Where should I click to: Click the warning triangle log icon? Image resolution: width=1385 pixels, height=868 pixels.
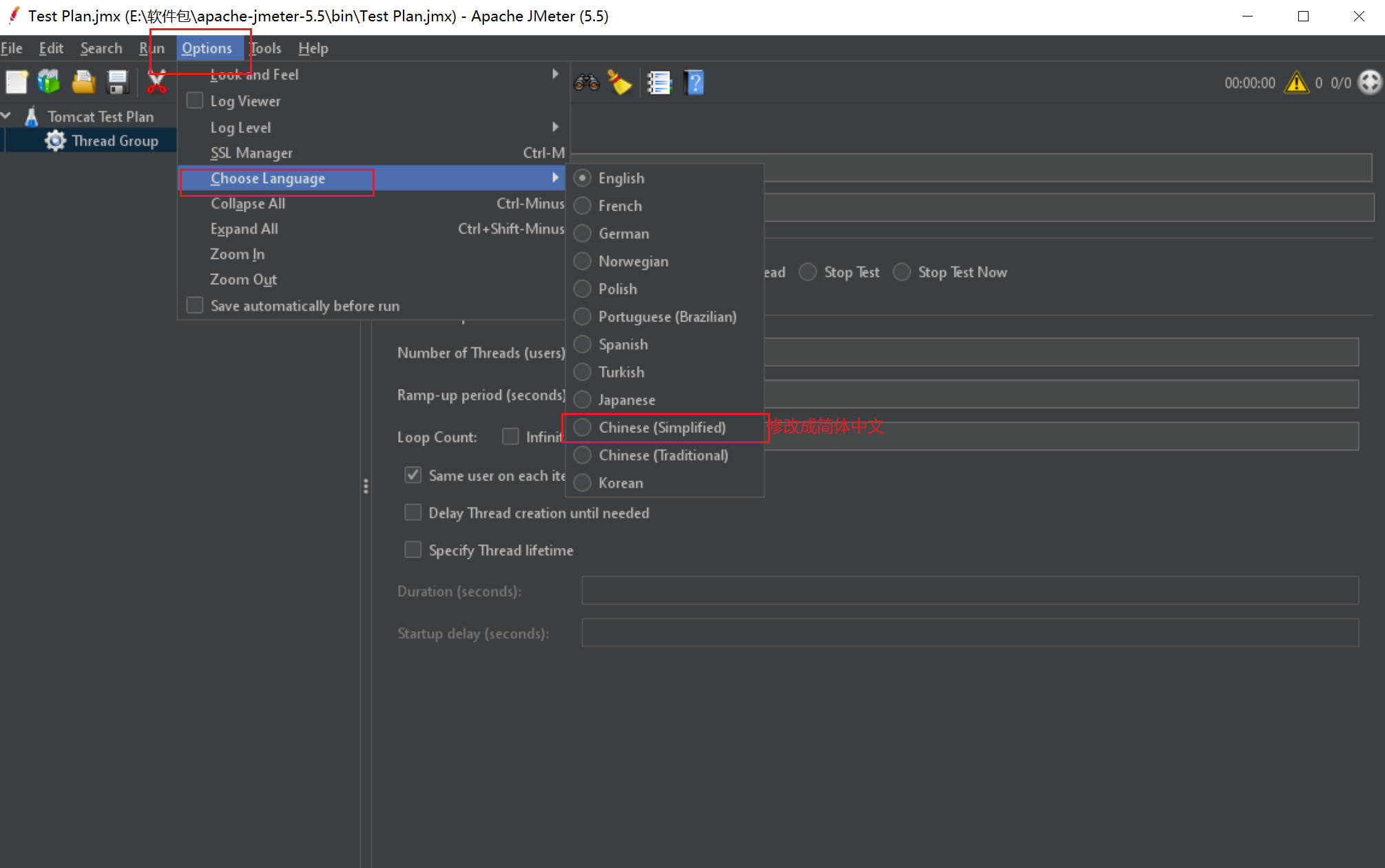(1296, 83)
